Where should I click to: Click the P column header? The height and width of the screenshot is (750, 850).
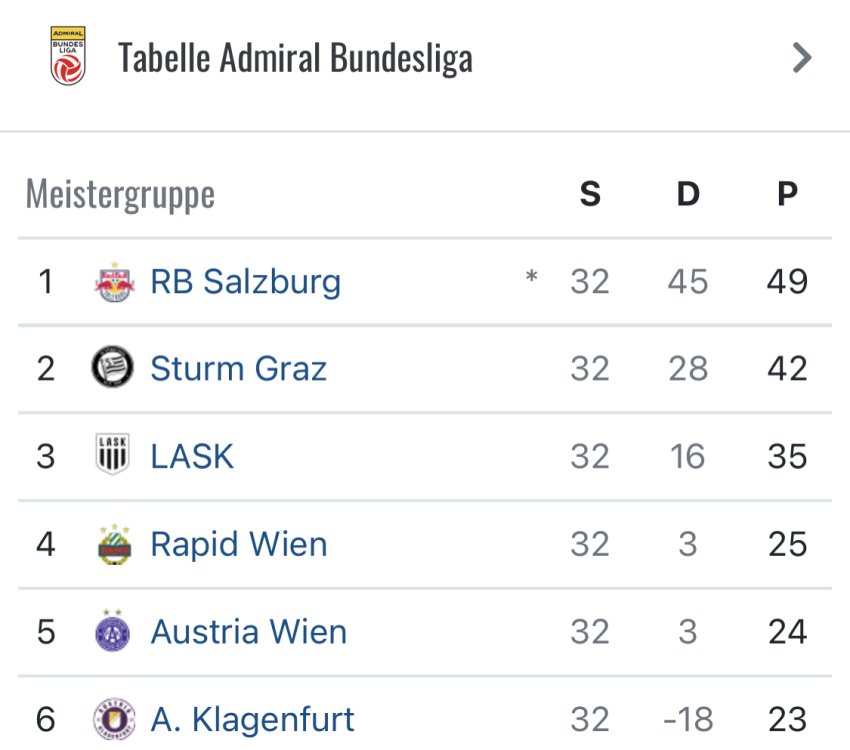[787, 194]
